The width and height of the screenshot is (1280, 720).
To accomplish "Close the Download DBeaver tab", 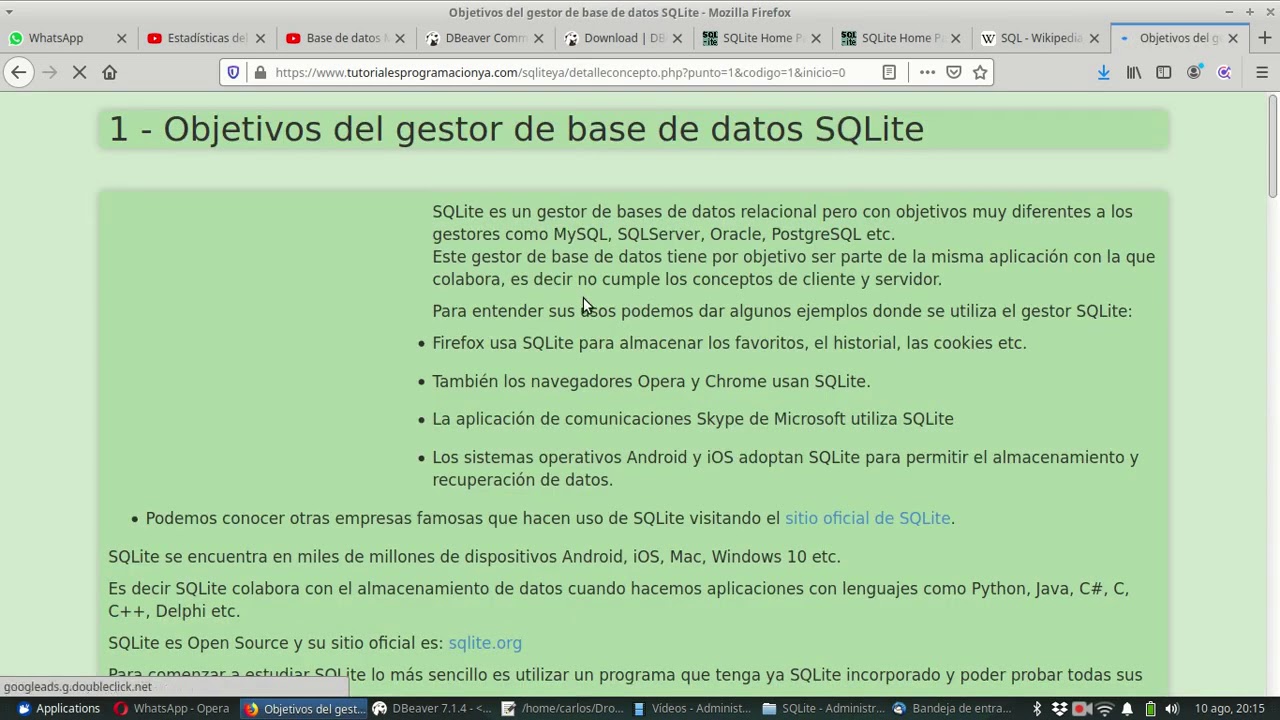I will click(x=677, y=38).
